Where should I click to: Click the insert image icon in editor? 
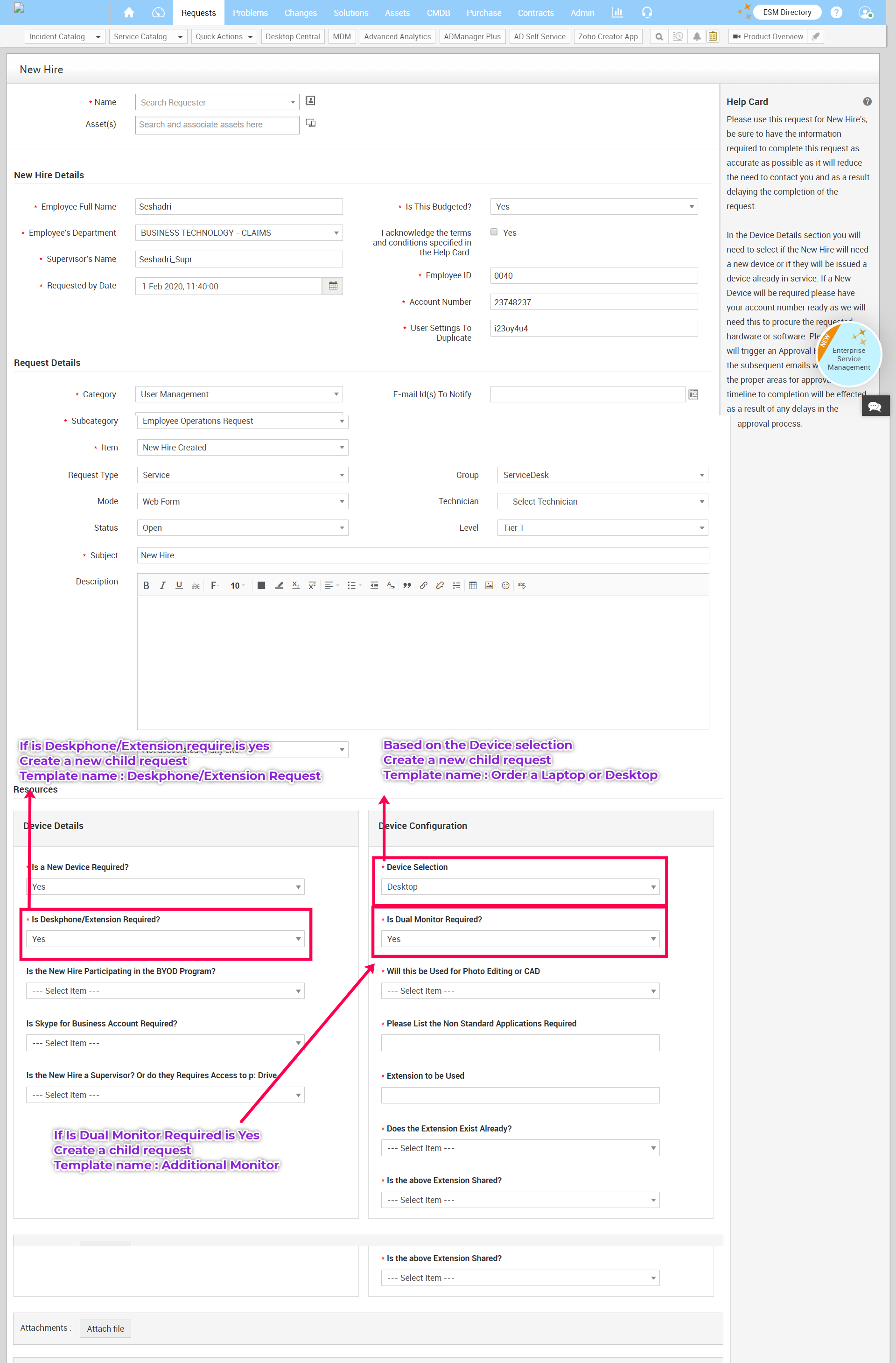pos(489,585)
